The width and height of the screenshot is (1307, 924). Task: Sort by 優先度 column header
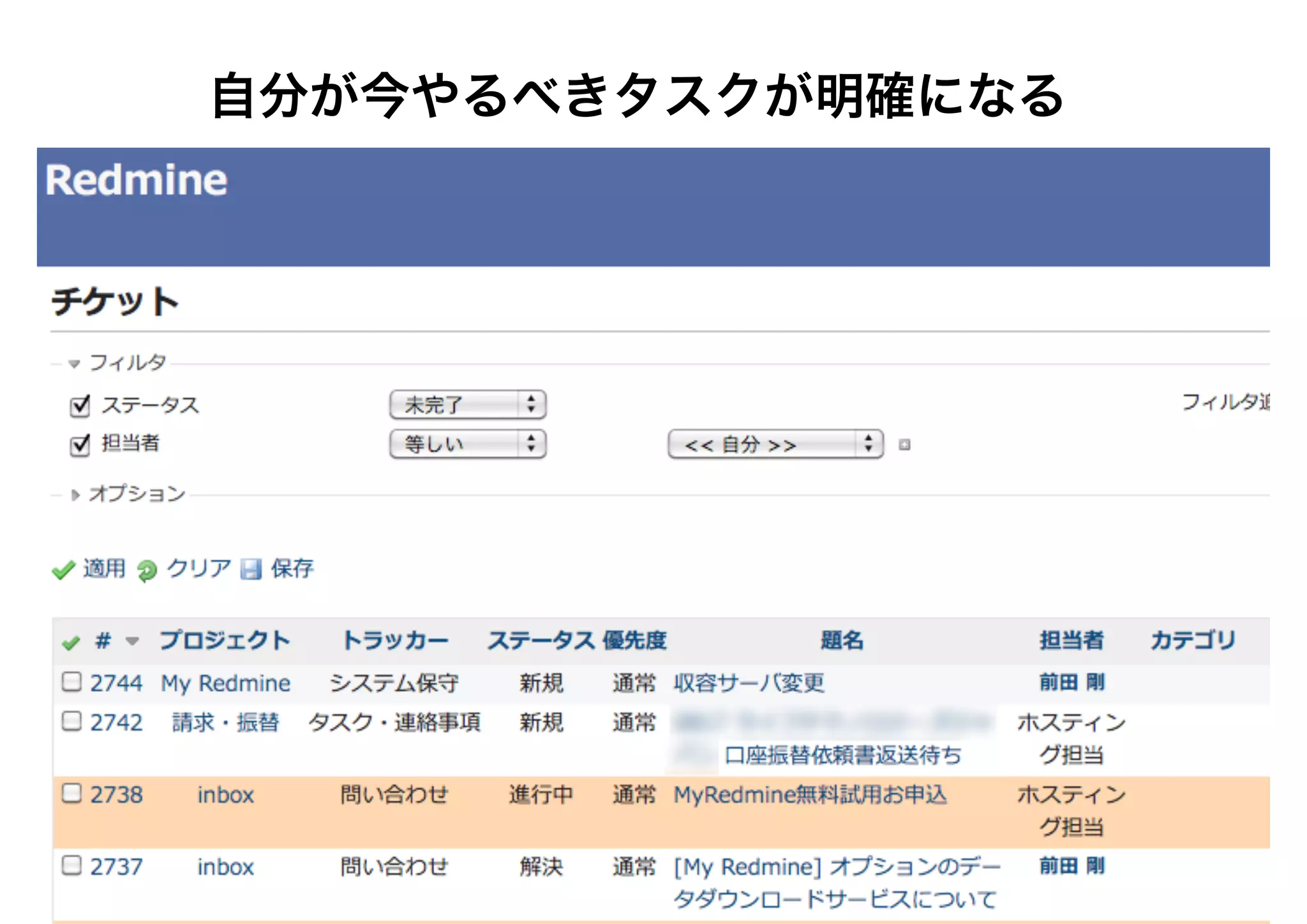click(x=635, y=640)
